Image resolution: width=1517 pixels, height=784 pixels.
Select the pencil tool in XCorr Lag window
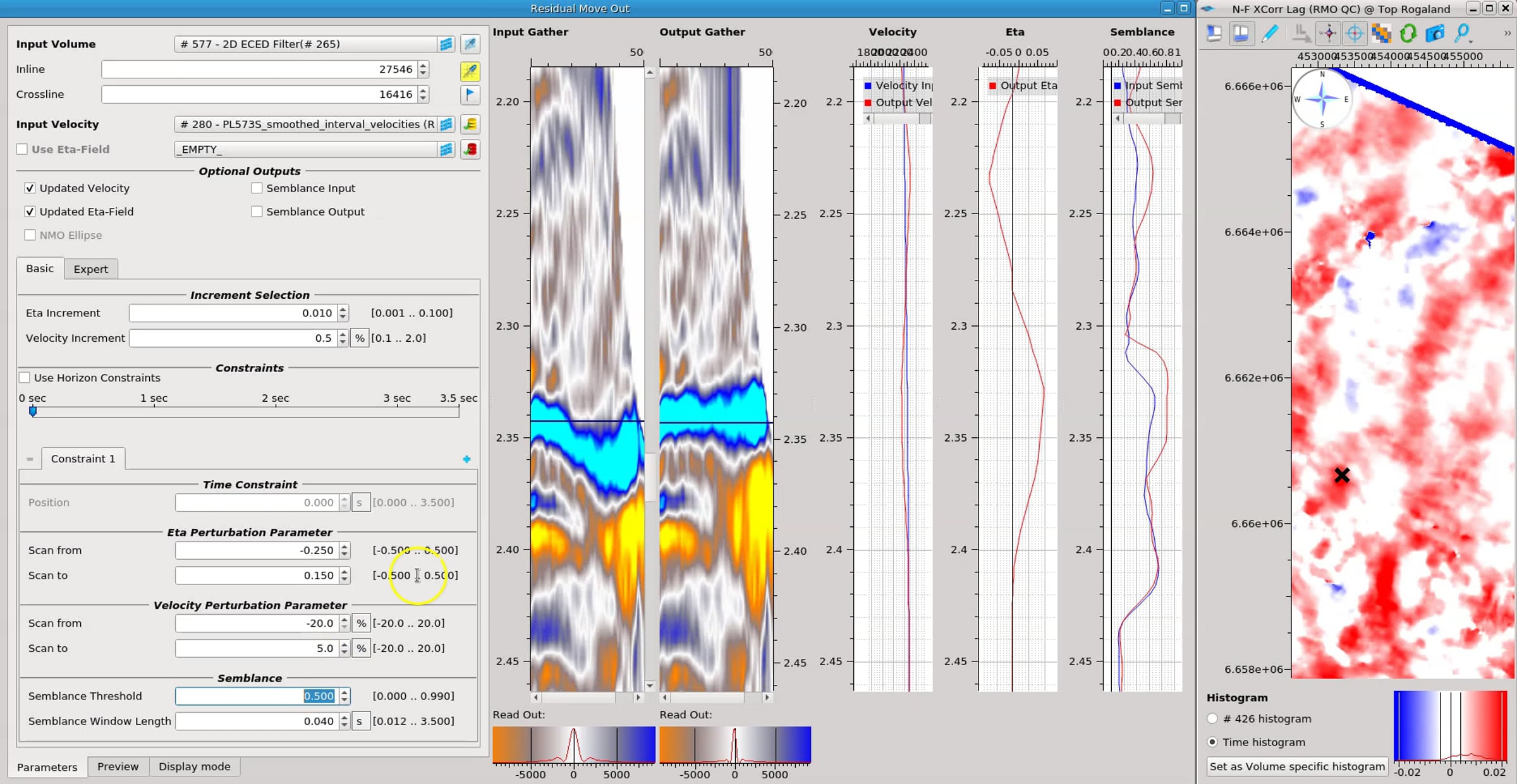point(1270,33)
